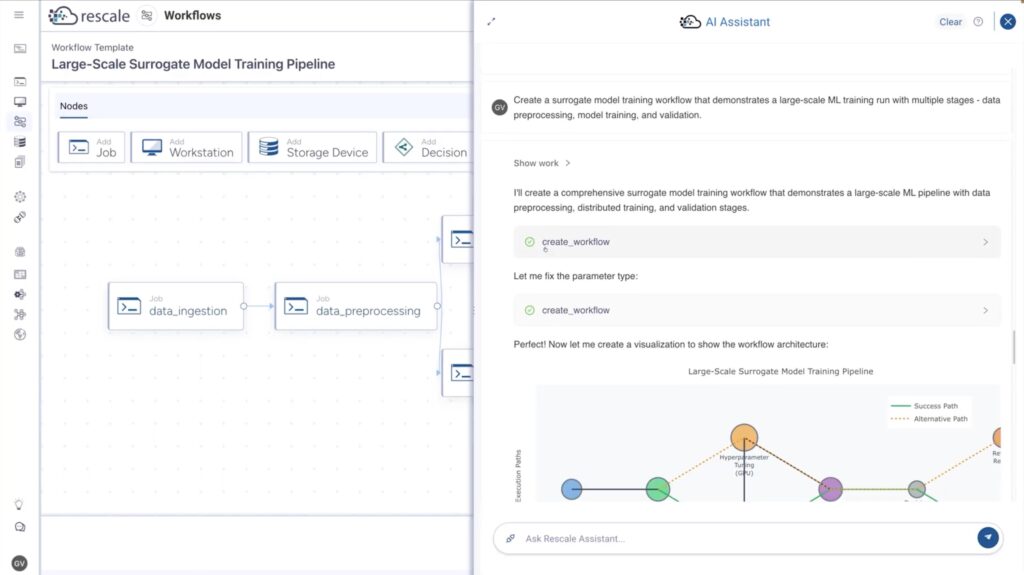Select the Nodes tab
Screen dimensions: 1024x575
74,106
